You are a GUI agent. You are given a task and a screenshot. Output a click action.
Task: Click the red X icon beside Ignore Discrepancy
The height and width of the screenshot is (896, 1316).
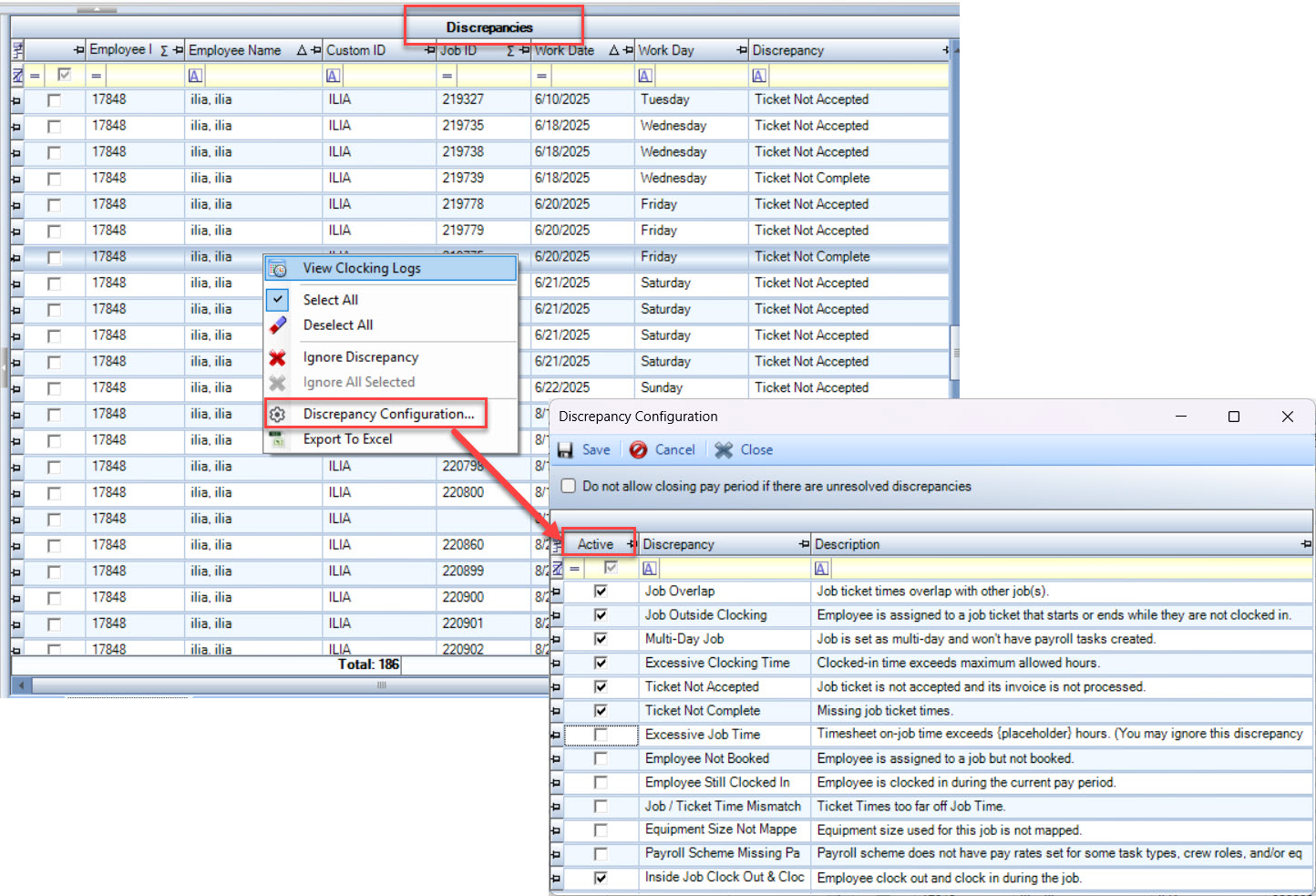[278, 358]
